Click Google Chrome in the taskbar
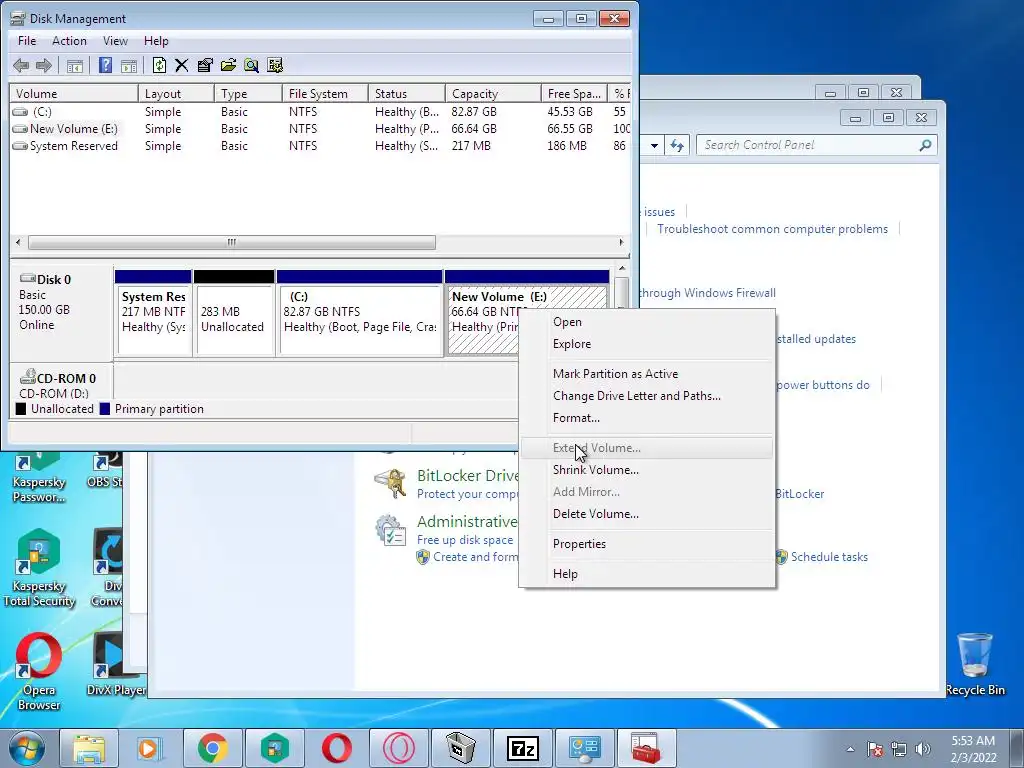Viewport: 1024px width, 768px height. pyautogui.click(x=212, y=748)
